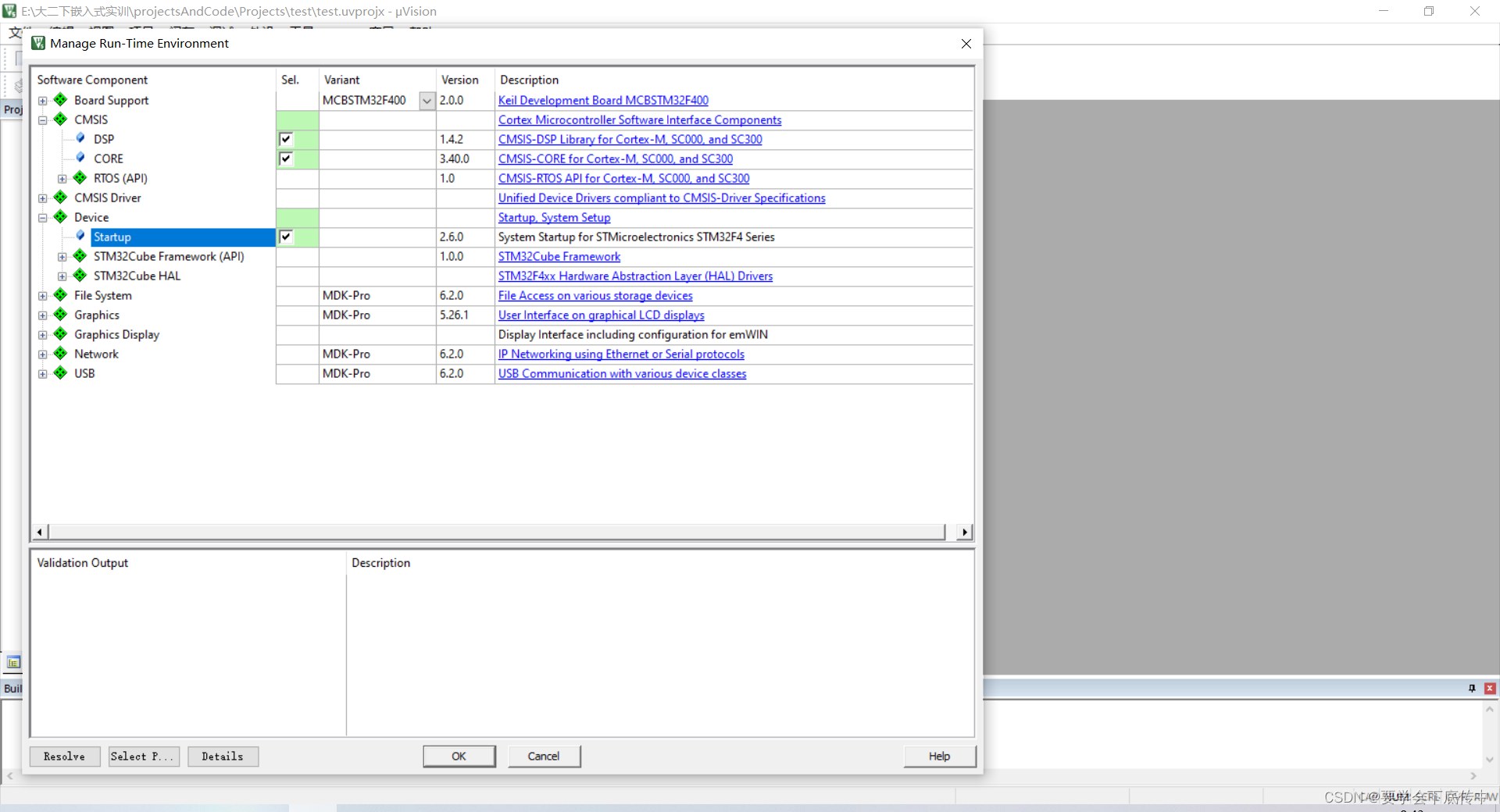Select the Startup tree row

pyautogui.click(x=184, y=237)
